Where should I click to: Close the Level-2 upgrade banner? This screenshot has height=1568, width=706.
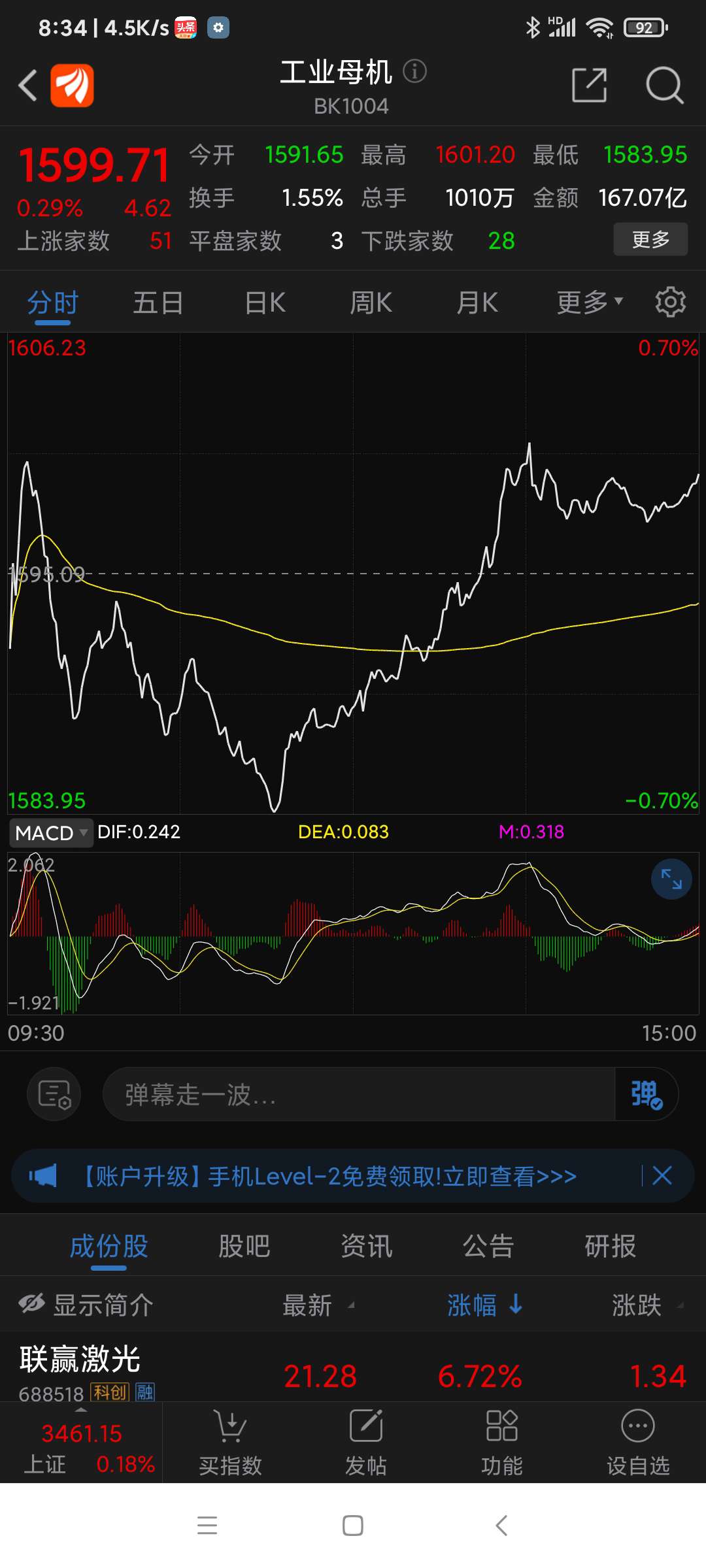tap(662, 1176)
